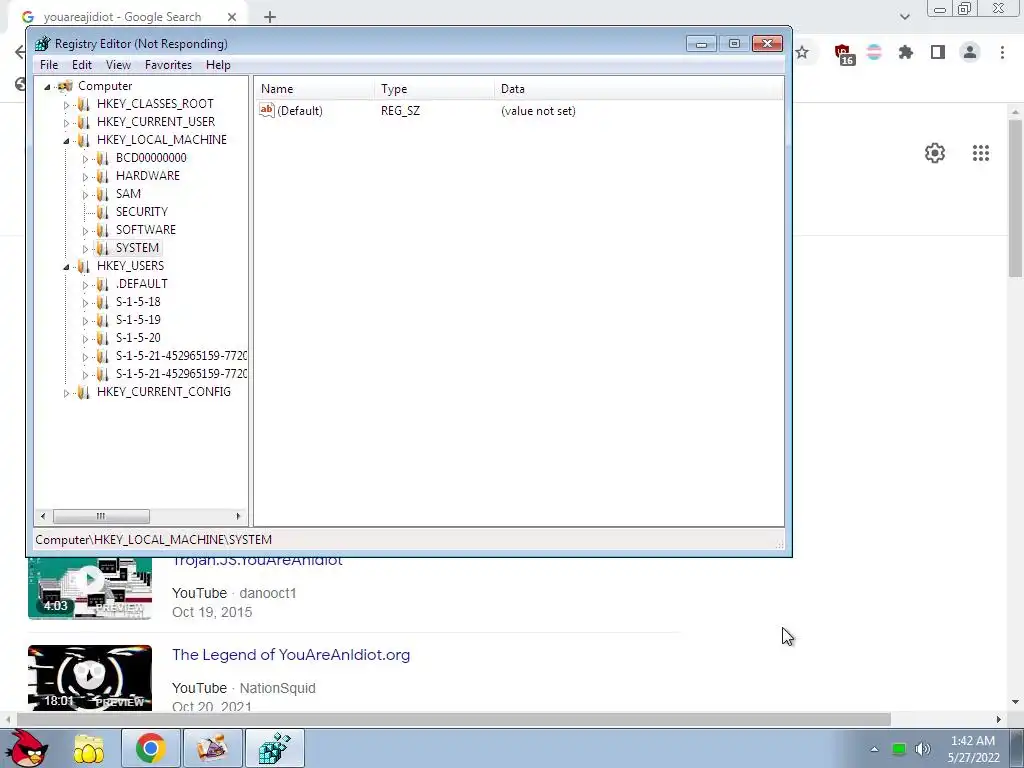Open the Google apps grid
The width and height of the screenshot is (1024, 768).
coord(981,153)
